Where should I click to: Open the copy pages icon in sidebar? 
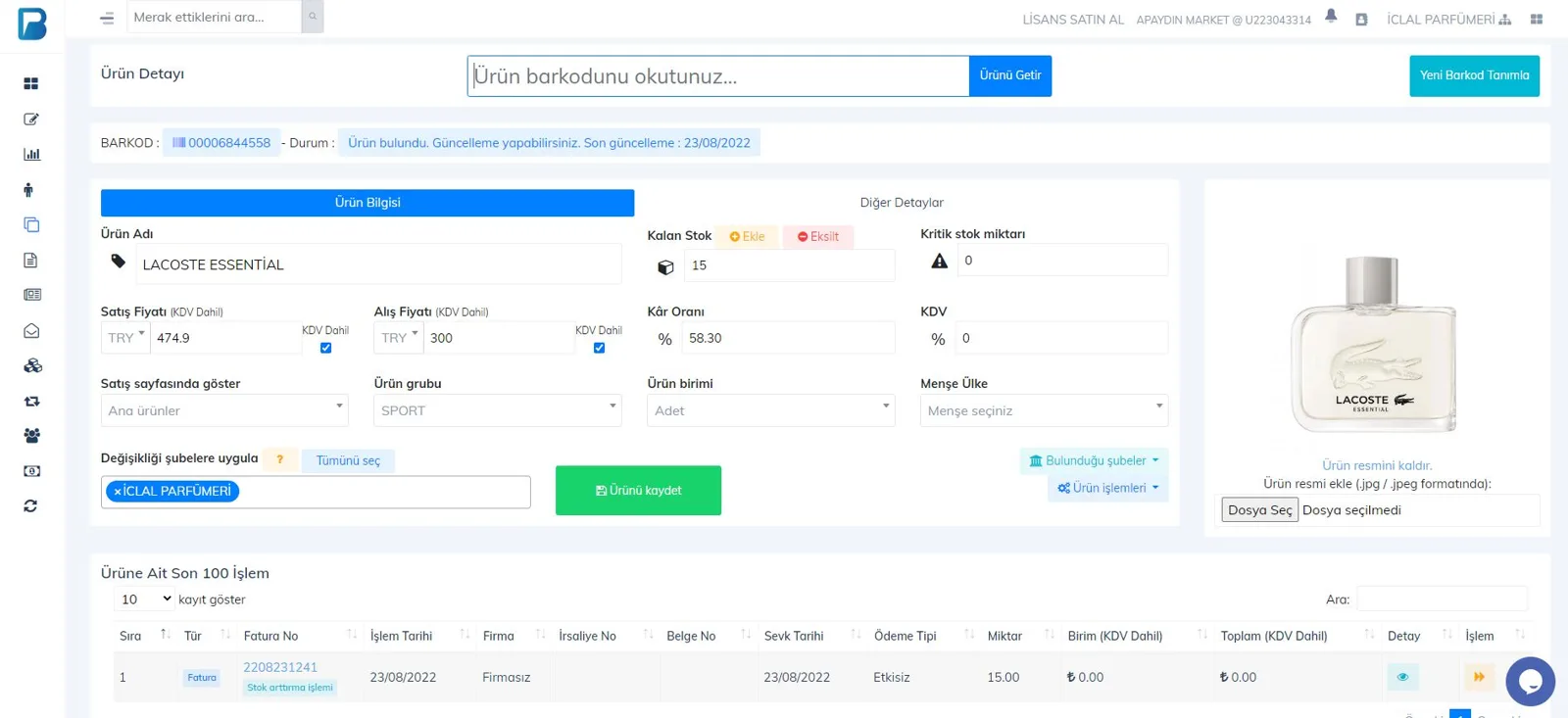point(31,224)
